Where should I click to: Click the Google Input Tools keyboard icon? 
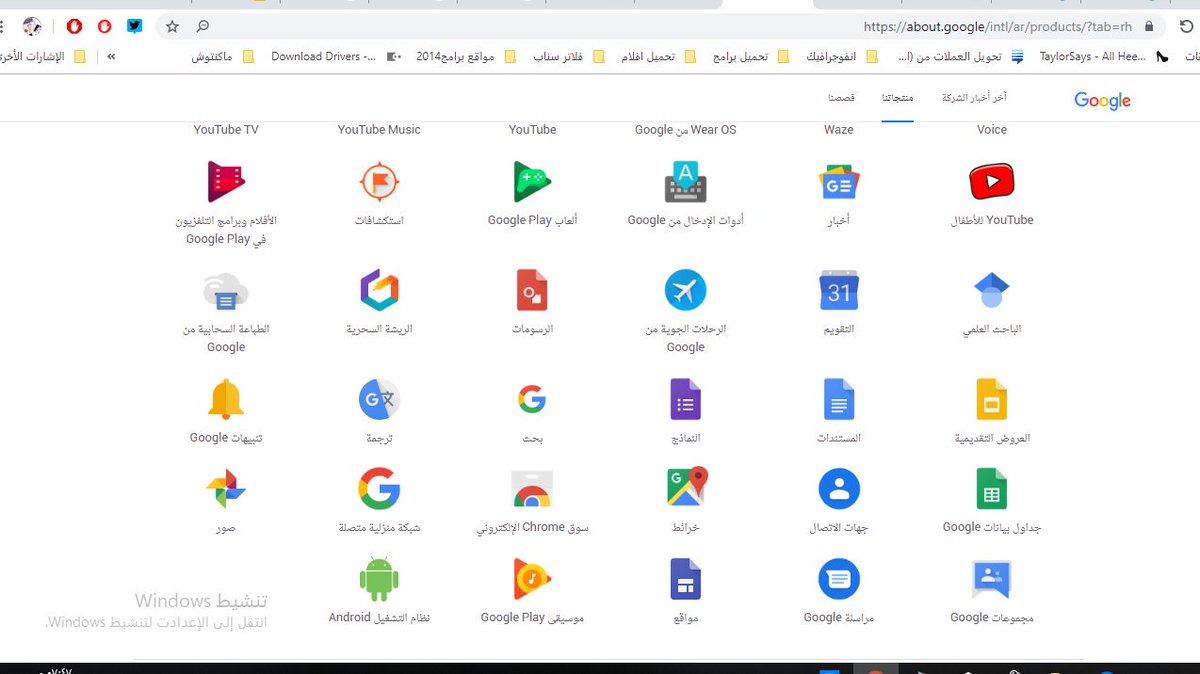tap(686, 182)
